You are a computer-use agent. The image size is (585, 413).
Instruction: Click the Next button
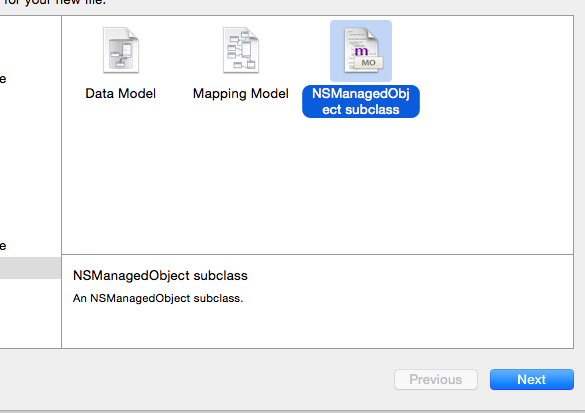tap(532, 379)
